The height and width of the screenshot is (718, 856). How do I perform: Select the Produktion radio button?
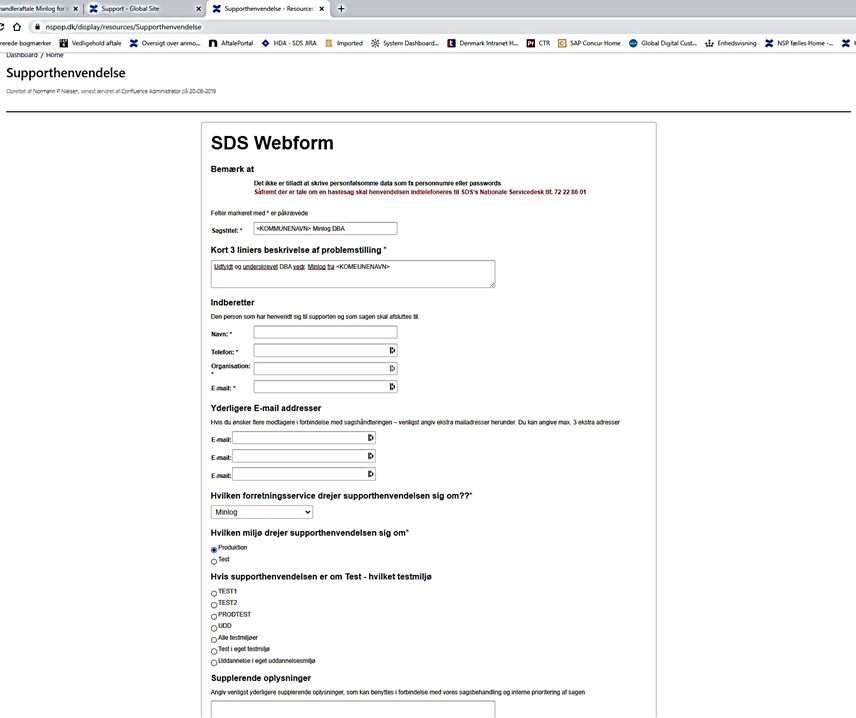214,549
